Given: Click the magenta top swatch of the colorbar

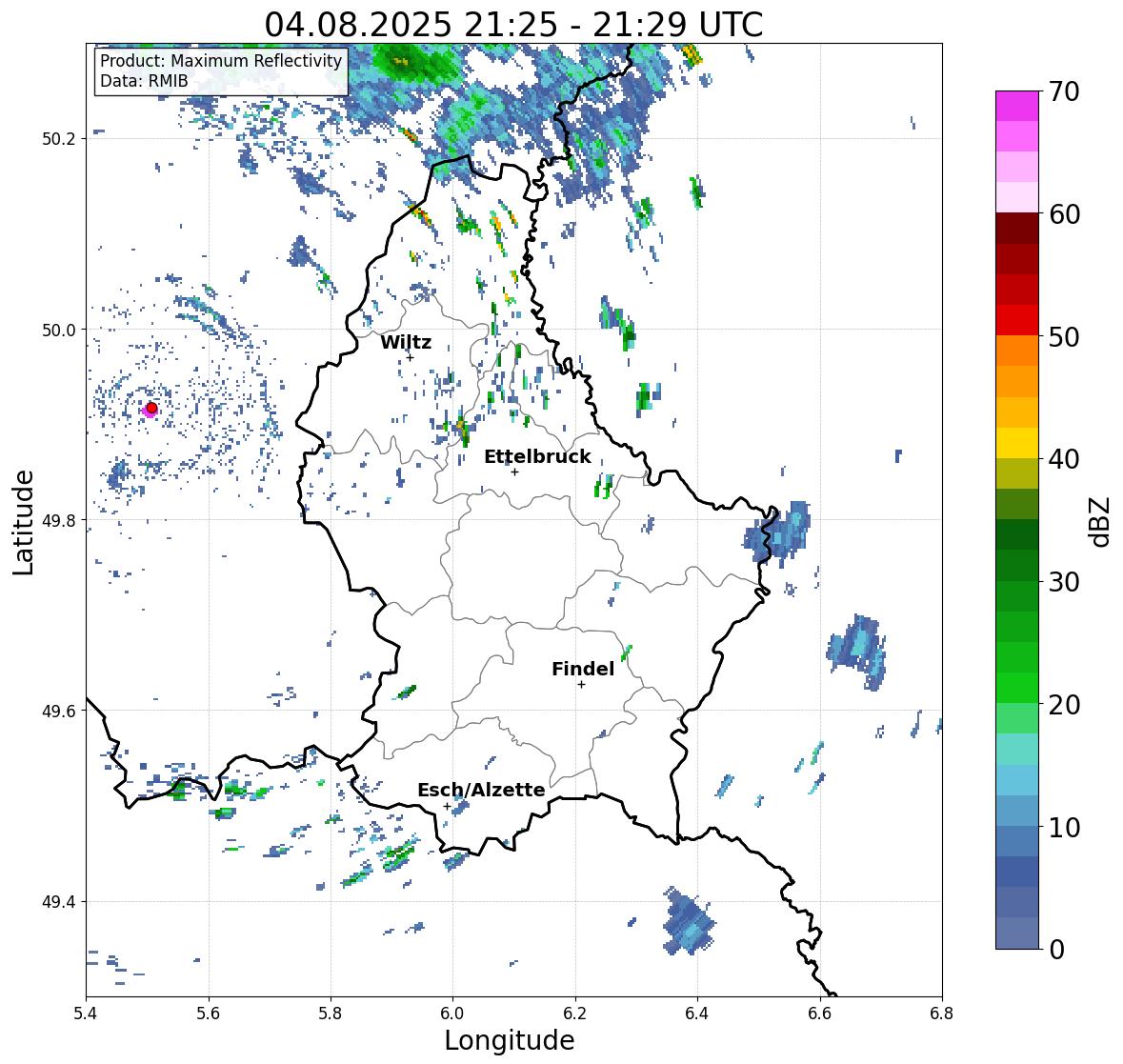Looking at the screenshot, I should (1017, 106).
